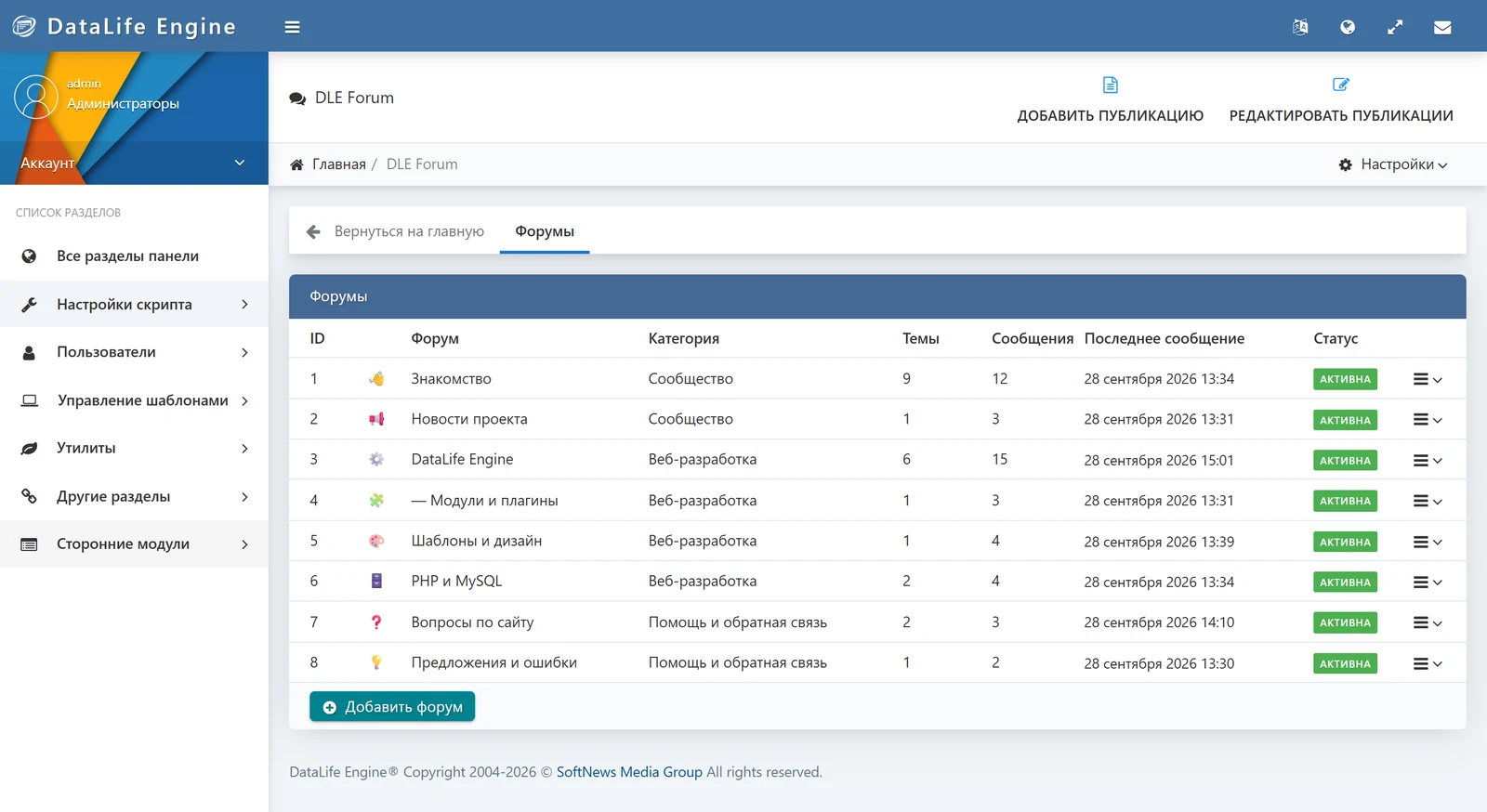Click the puzzle icon for Модули и плагины
This screenshot has height=812, width=1487.
[x=376, y=500]
